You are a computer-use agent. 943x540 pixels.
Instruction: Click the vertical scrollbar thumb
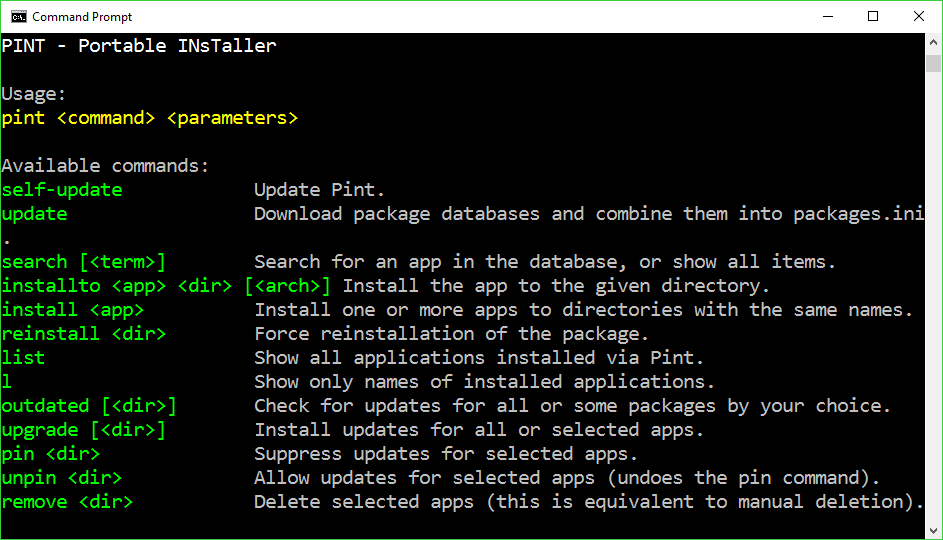tap(933, 63)
